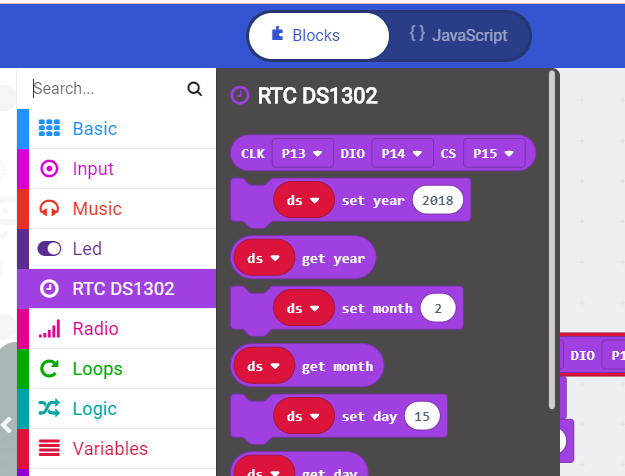Open the Logic block category
This screenshot has height=476, width=625.
click(x=117, y=408)
